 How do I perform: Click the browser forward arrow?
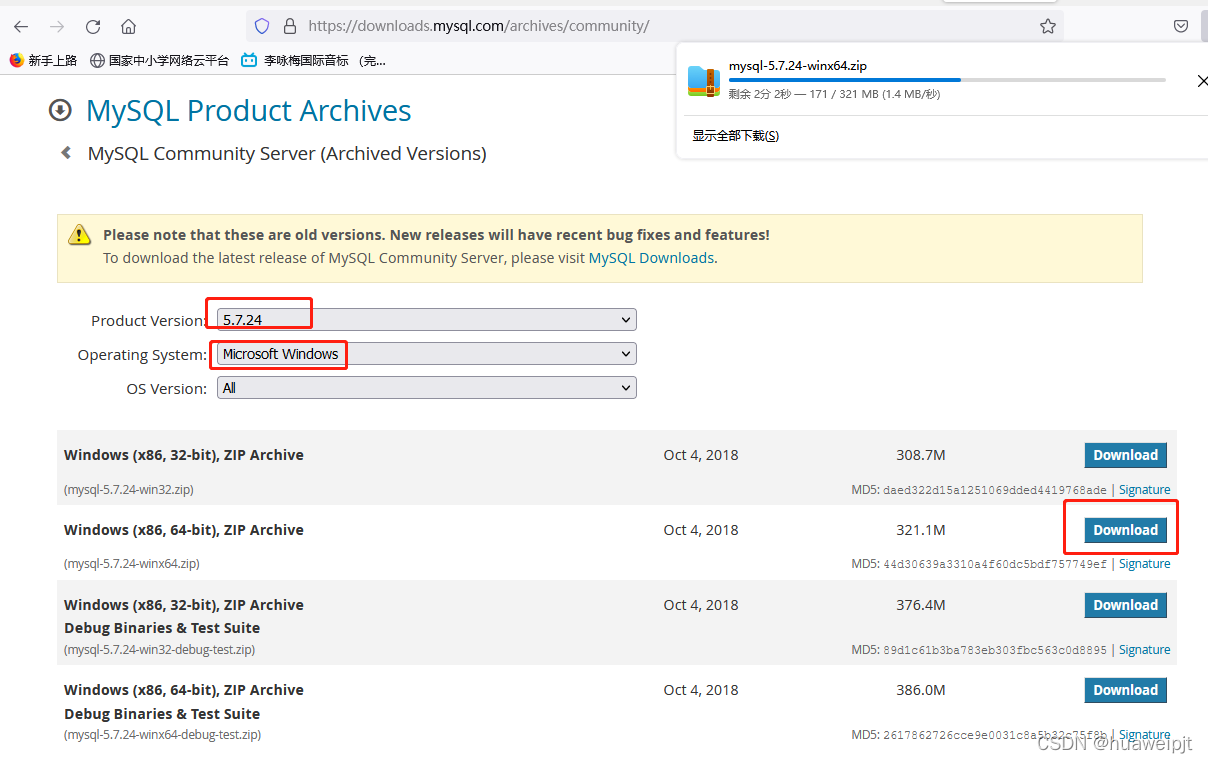click(x=57, y=26)
